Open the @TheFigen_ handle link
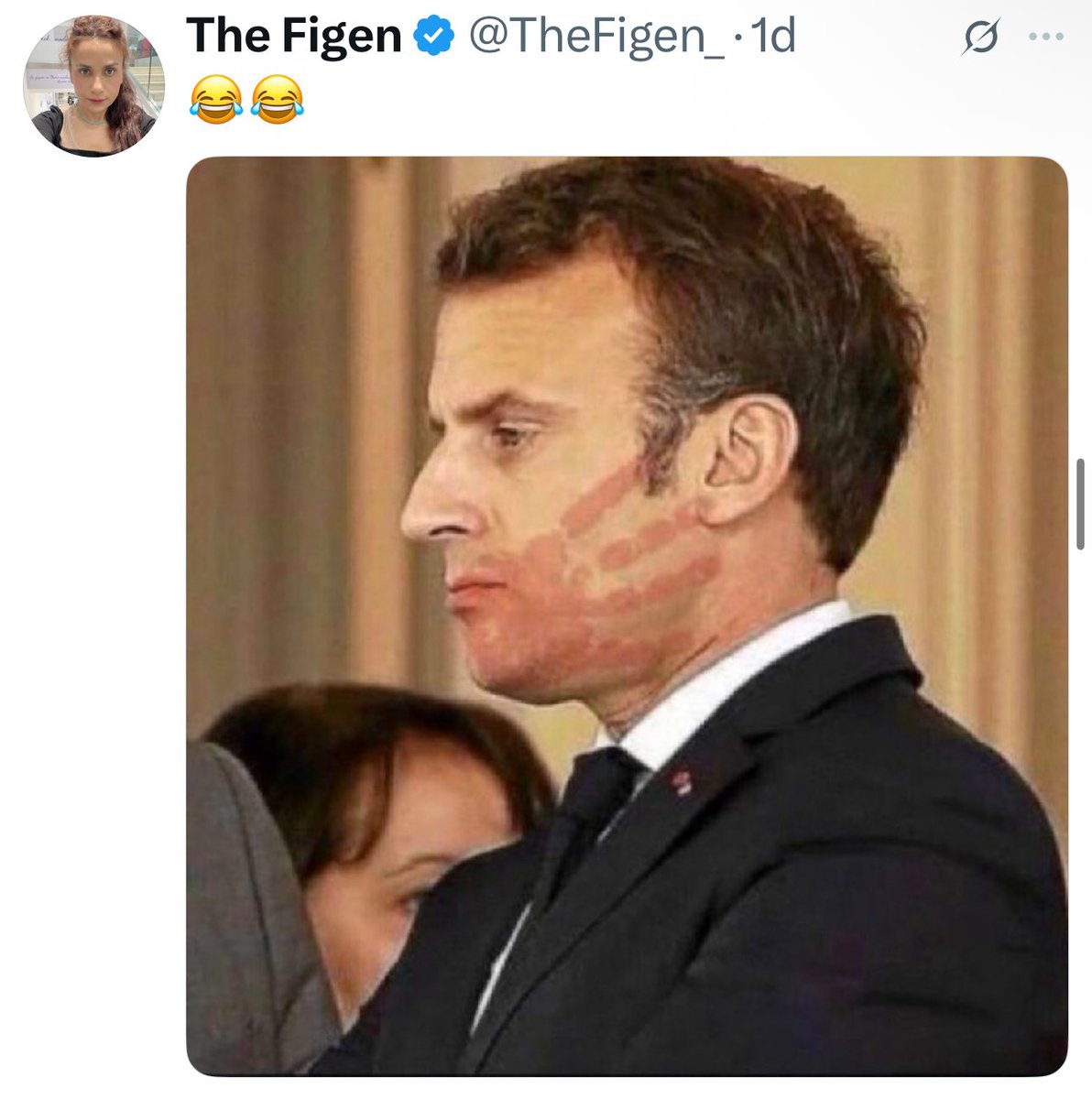The image size is (1092, 1099). pyautogui.click(x=595, y=37)
